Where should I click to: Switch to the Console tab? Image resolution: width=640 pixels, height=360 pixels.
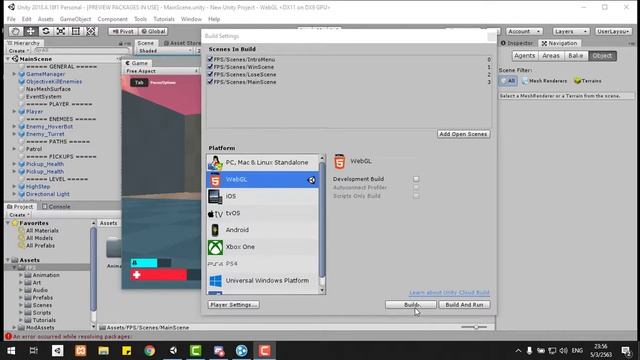point(56,207)
